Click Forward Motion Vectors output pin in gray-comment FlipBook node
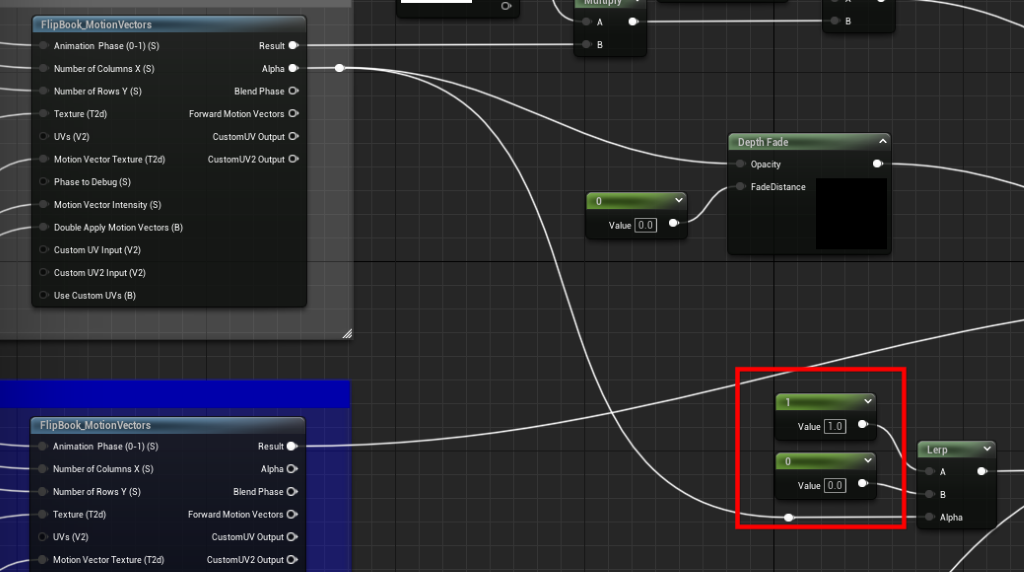This screenshot has width=1024, height=572. pos(293,114)
